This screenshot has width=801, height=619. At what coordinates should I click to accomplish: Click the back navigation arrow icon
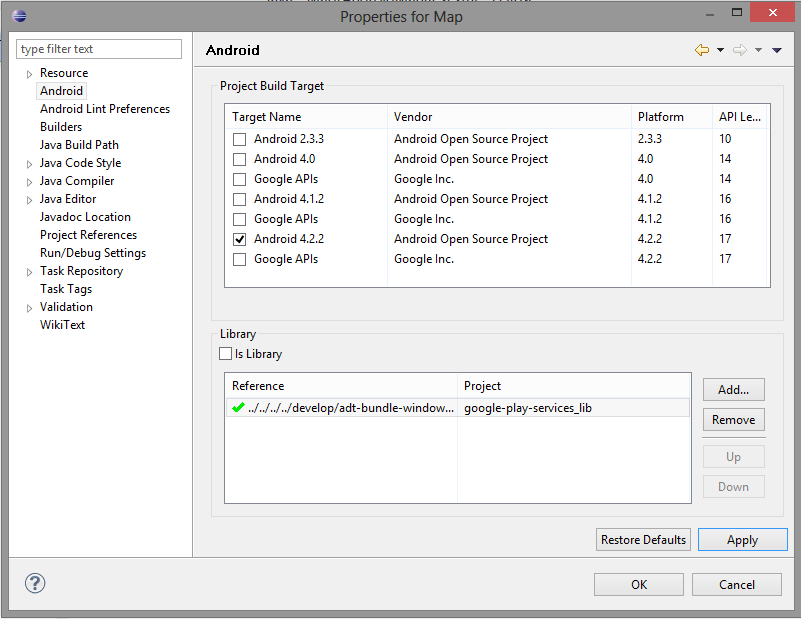point(702,50)
